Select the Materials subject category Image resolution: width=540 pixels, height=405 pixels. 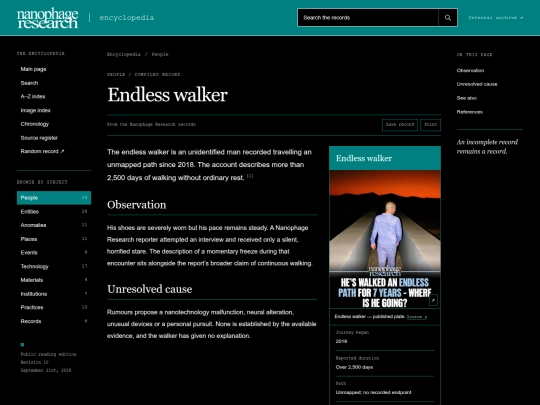pos(54,280)
